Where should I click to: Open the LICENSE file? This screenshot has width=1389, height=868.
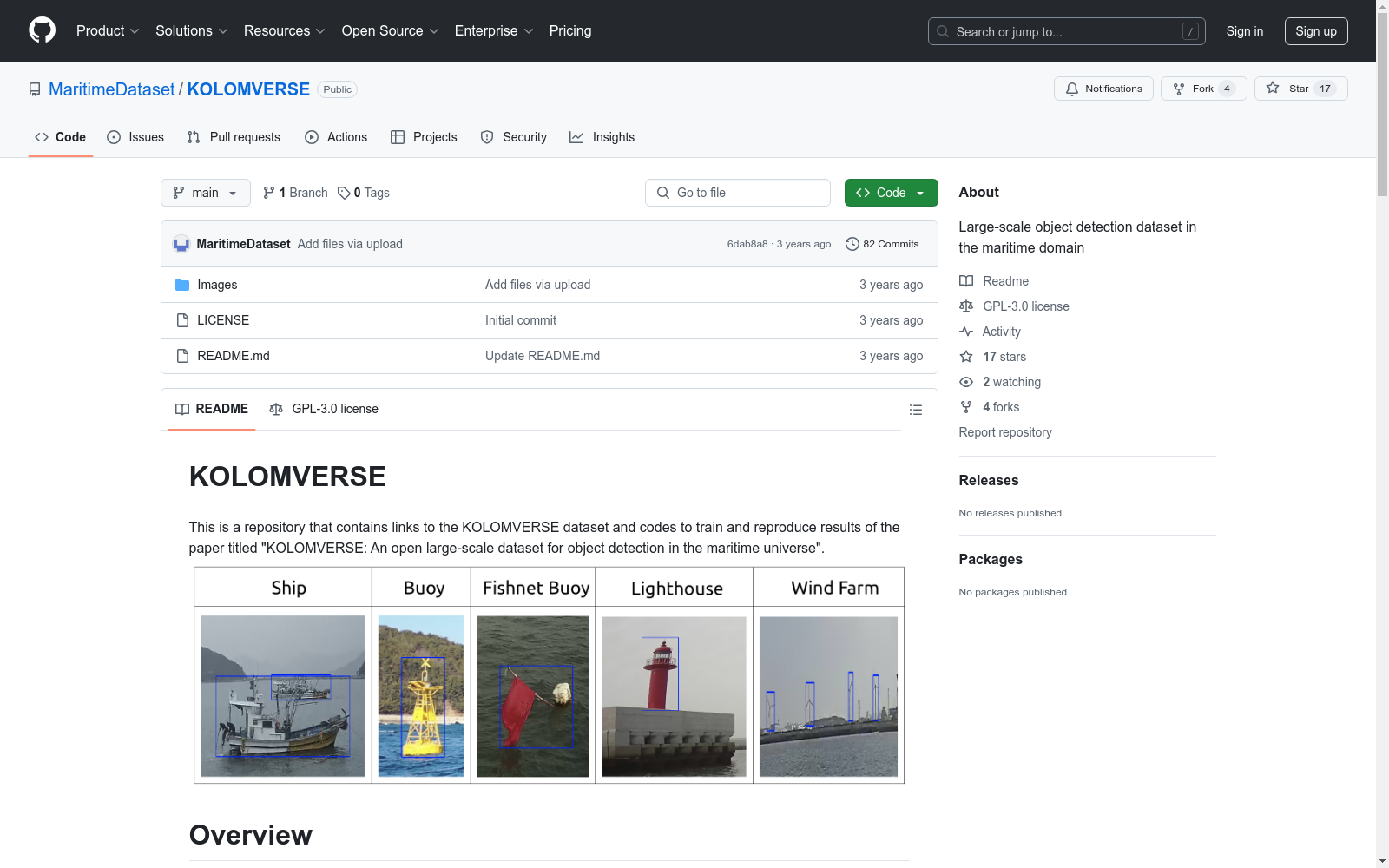pyautogui.click(x=223, y=320)
